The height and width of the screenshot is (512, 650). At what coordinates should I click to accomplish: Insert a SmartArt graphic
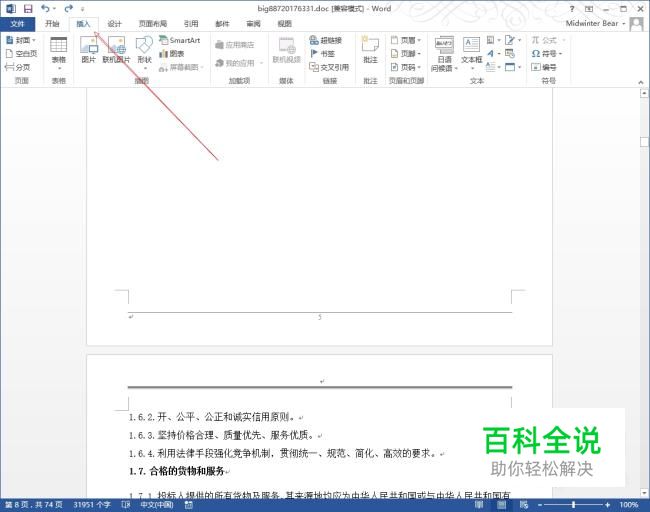point(180,40)
